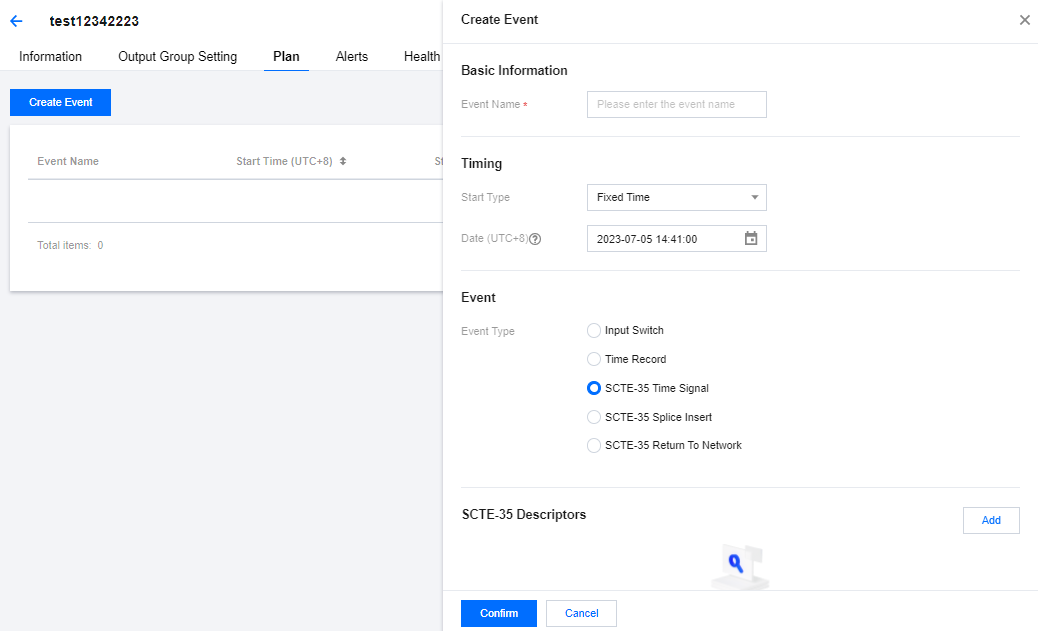The height and width of the screenshot is (631, 1038).
Task: Confirm the new event
Action: [498, 613]
